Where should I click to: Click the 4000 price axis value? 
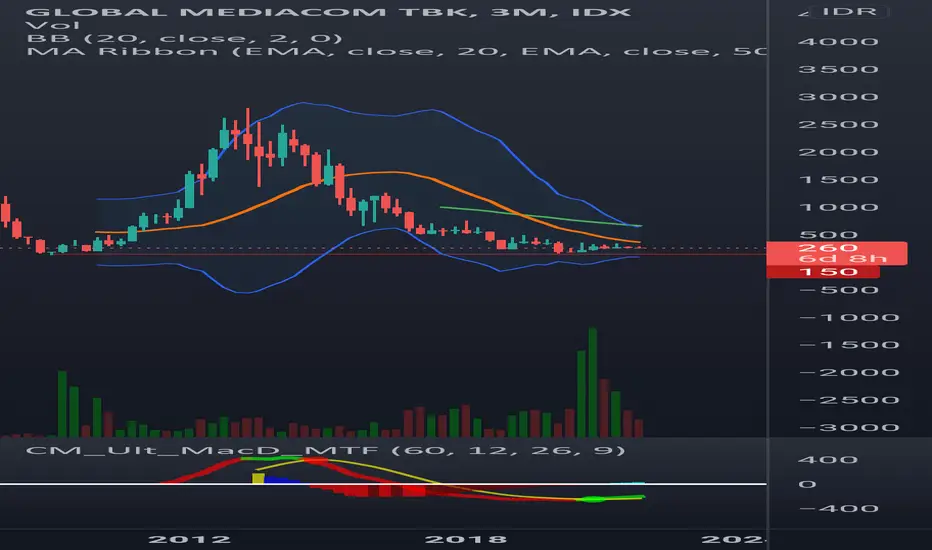pos(838,42)
